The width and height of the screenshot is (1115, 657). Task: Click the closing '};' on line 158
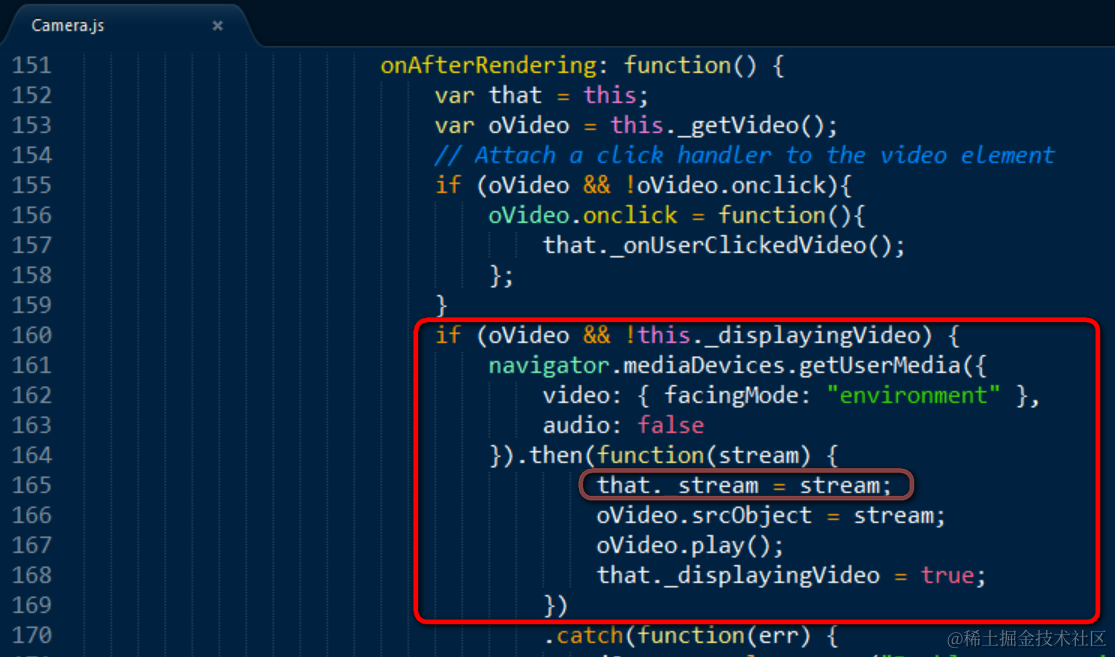point(501,275)
